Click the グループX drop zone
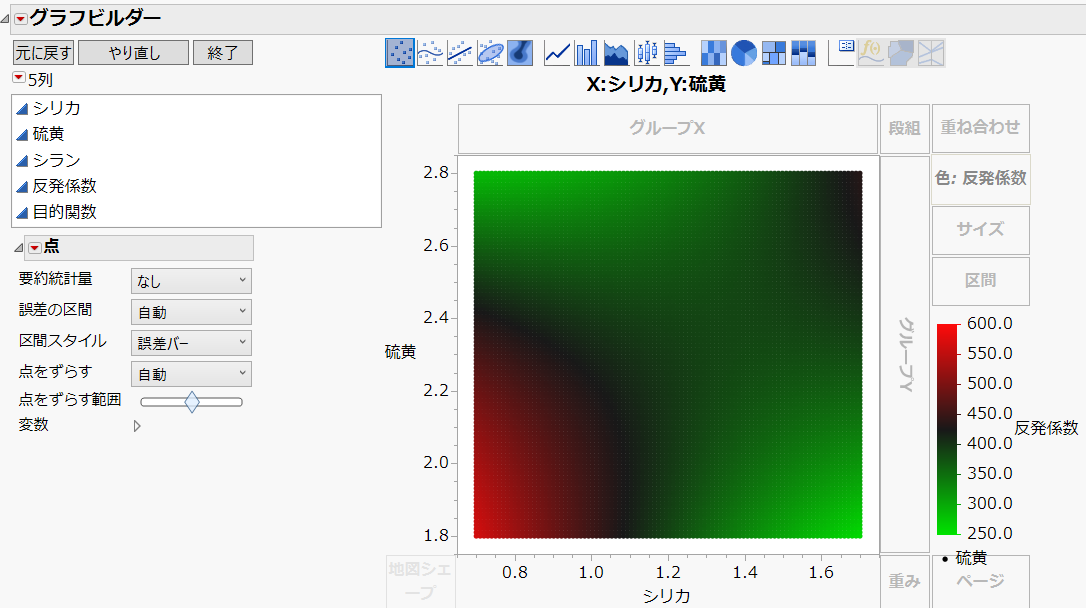The height and width of the screenshot is (608, 1086). click(668, 129)
